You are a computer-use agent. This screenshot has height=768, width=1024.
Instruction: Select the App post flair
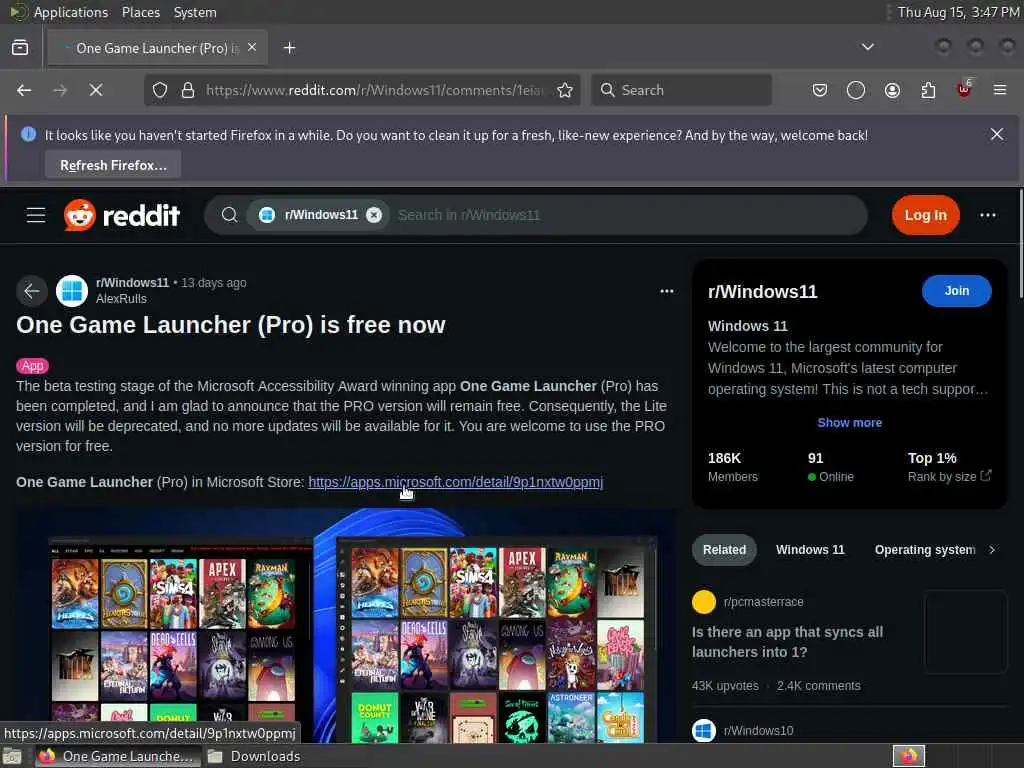point(33,366)
